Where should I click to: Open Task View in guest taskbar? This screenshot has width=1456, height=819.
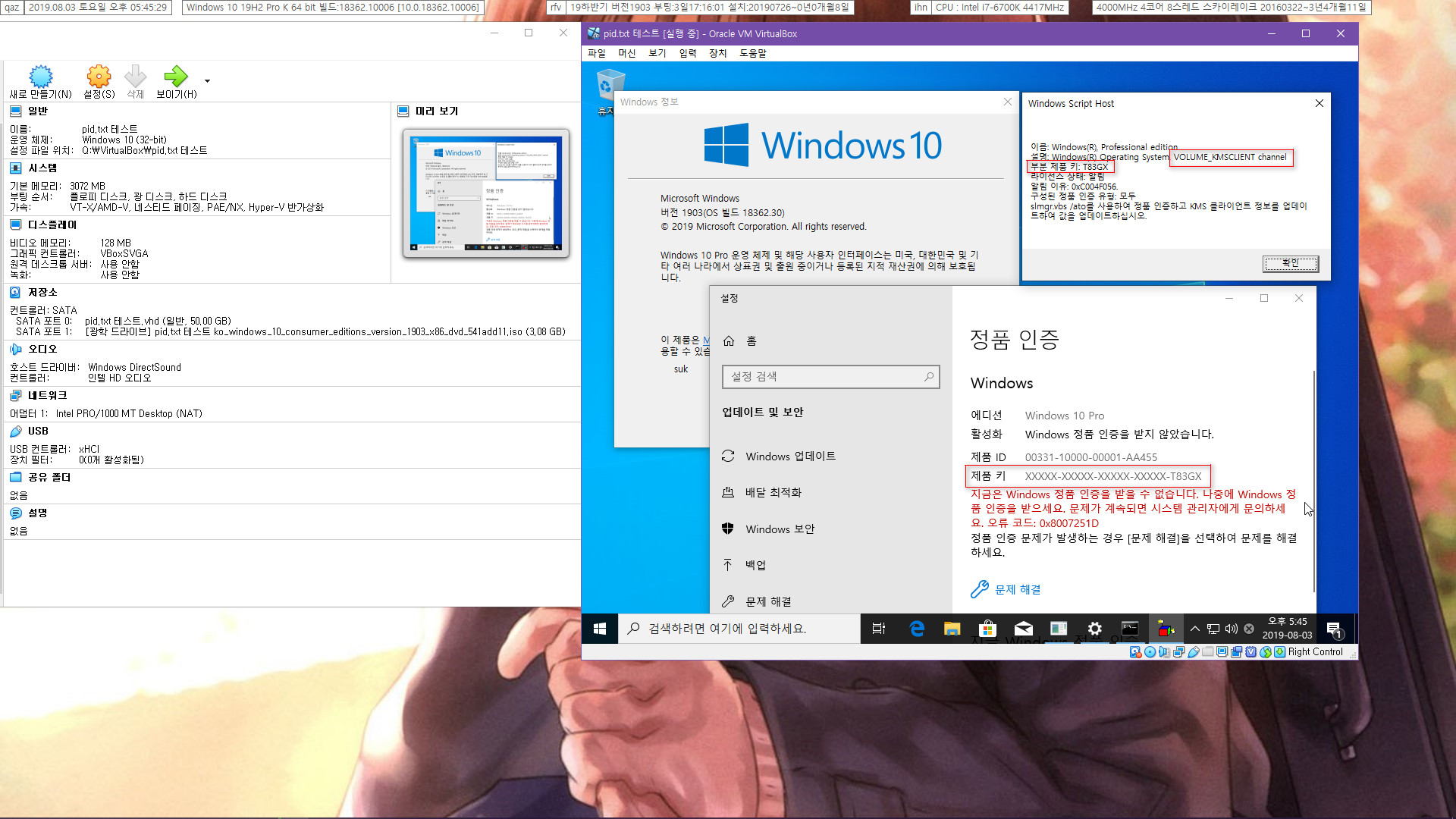[879, 629]
